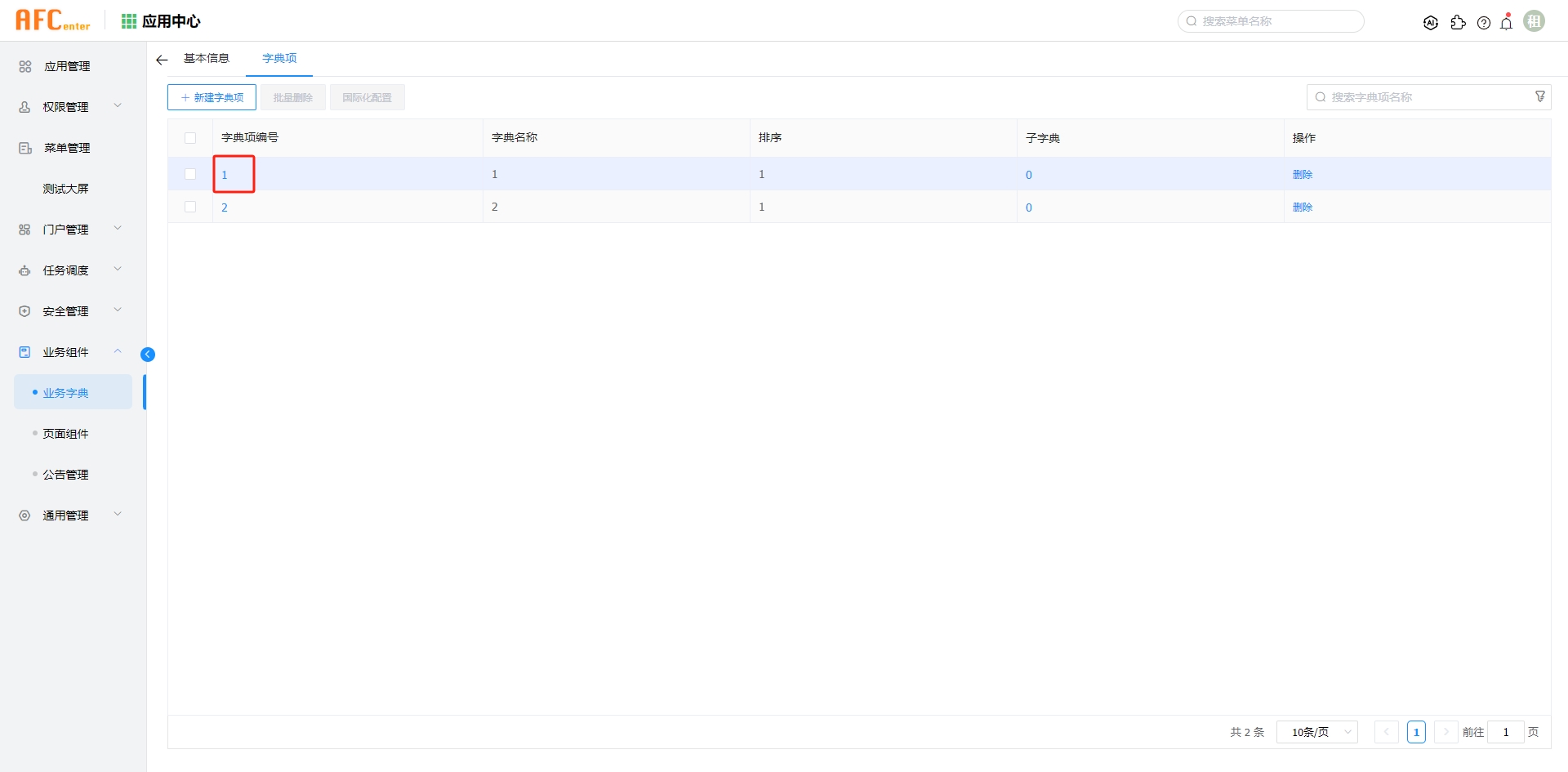Click the filter icon beside the dictionary search box
This screenshot has width=1568, height=772.
pos(1540,96)
